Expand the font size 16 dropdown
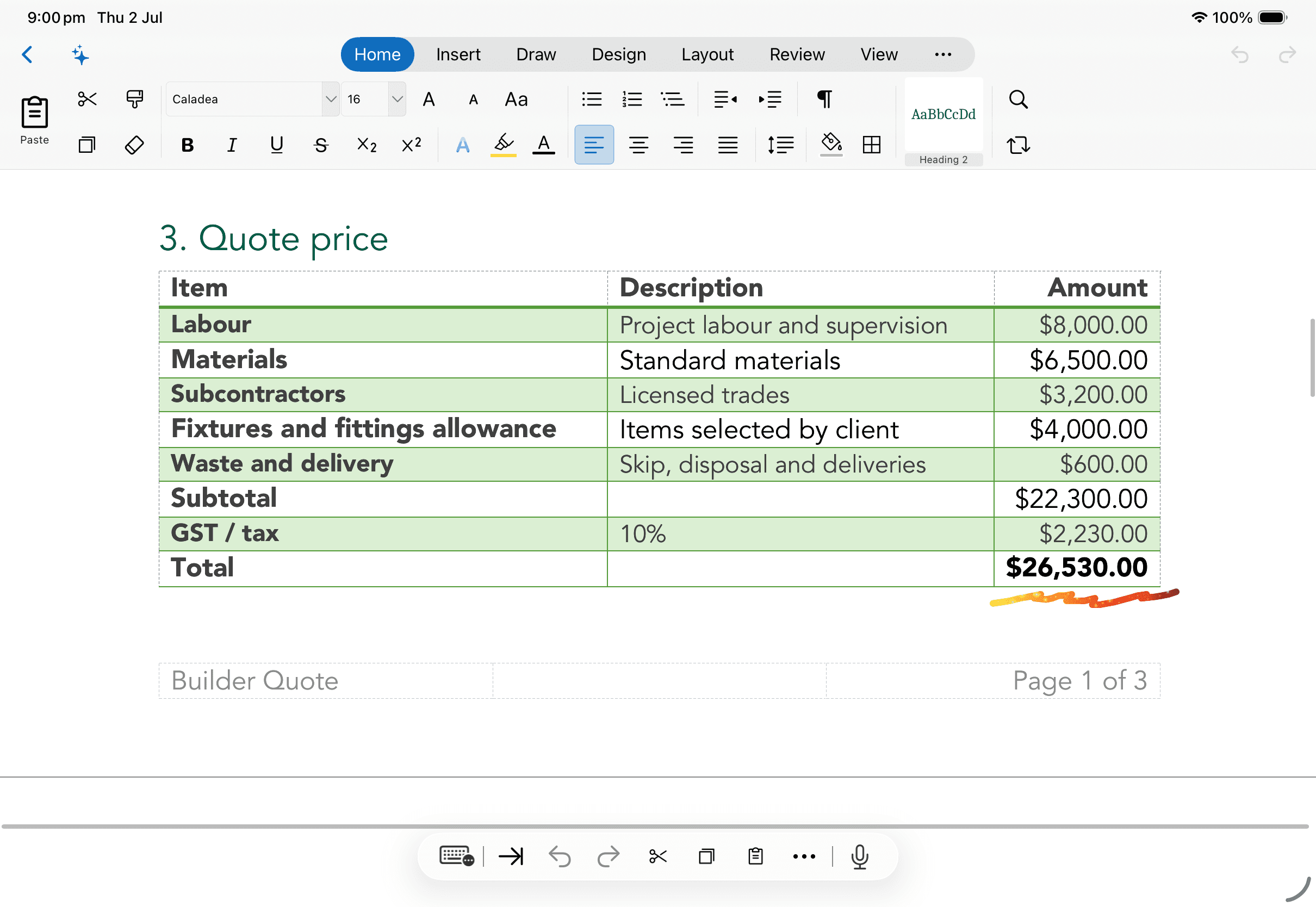Viewport: 1316px width, 907px height. pyautogui.click(x=396, y=99)
